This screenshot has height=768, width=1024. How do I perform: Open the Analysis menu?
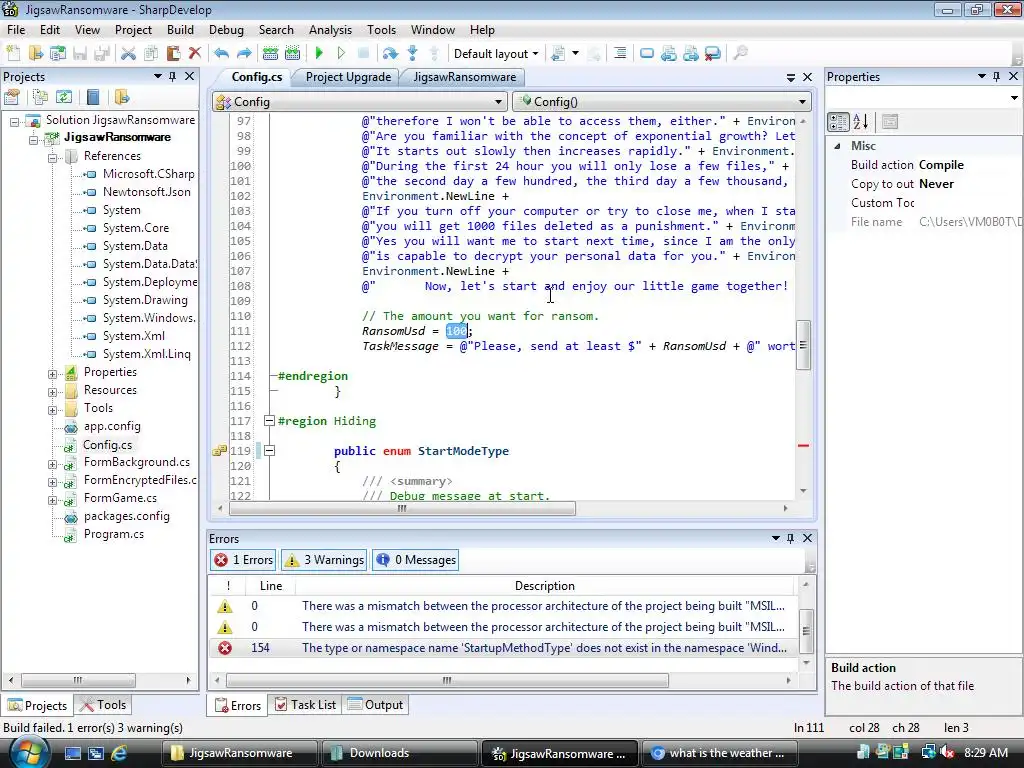pyautogui.click(x=330, y=30)
